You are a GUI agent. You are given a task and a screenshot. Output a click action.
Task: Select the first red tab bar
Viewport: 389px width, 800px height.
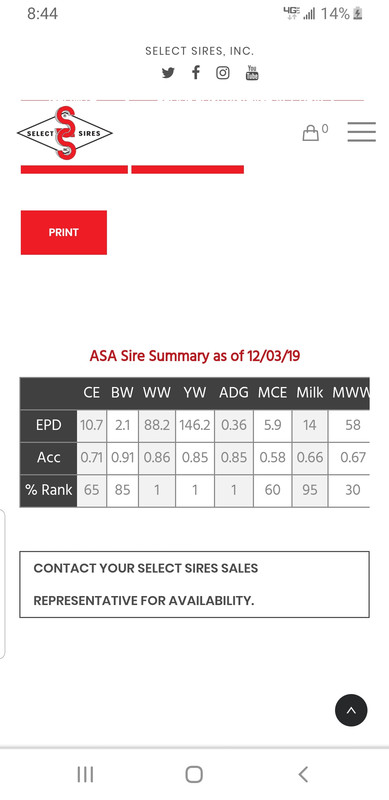pyautogui.click(x=74, y=169)
